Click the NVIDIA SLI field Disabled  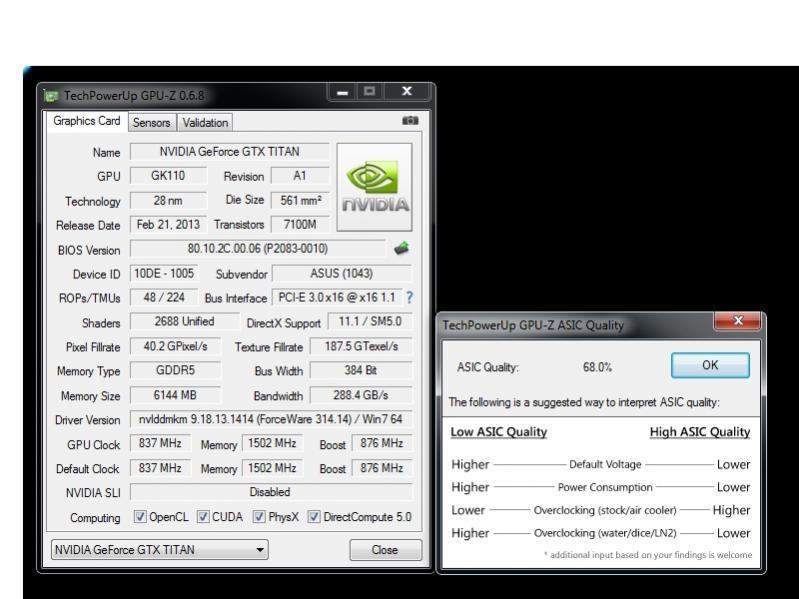[x=271, y=492]
